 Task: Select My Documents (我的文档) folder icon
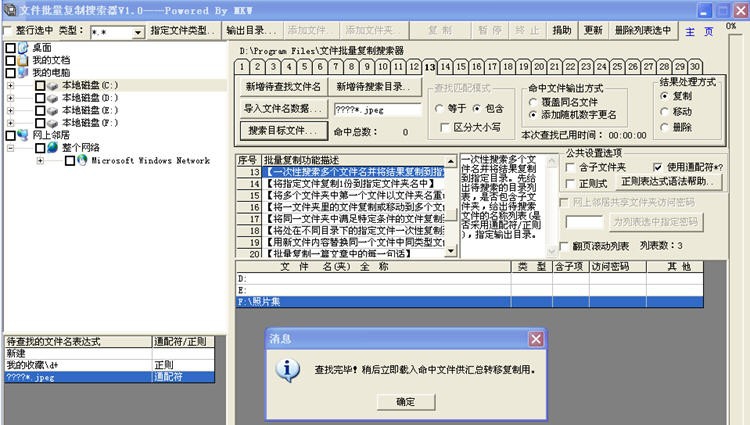tap(24, 60)
